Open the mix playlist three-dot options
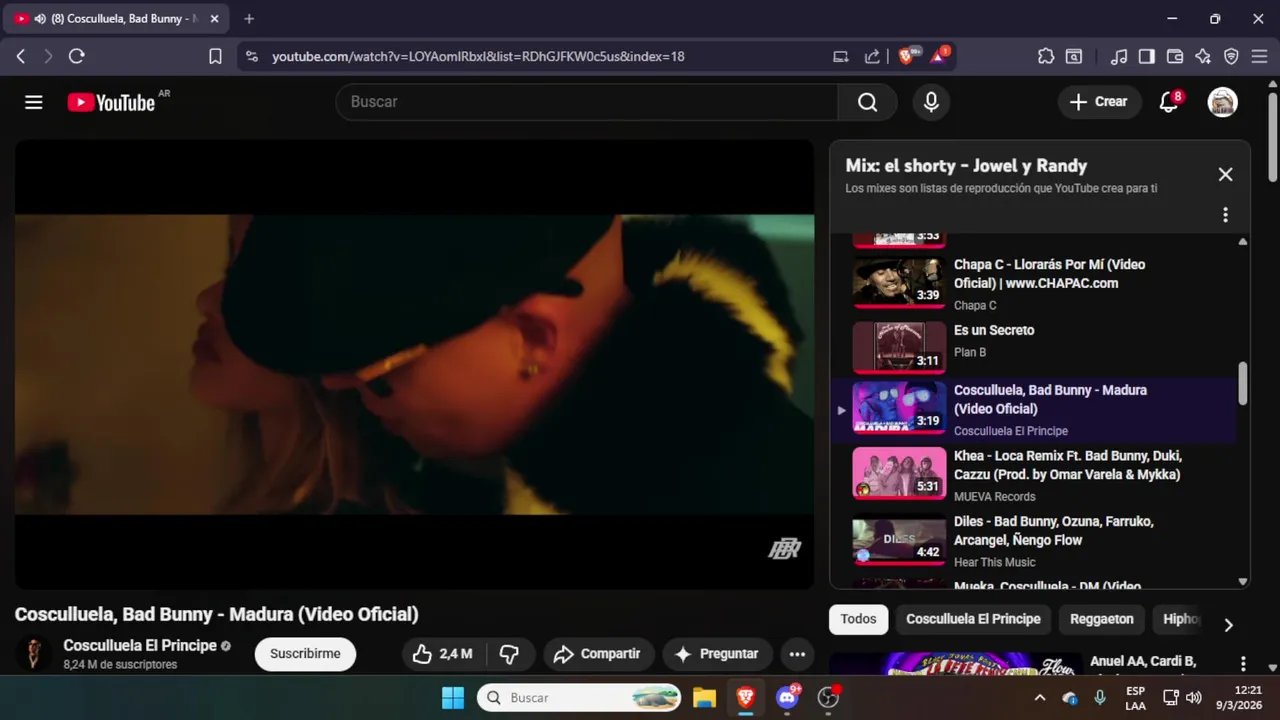Image resolution: width=1280 pixels, height=720 pixels. coord(1225,215)
